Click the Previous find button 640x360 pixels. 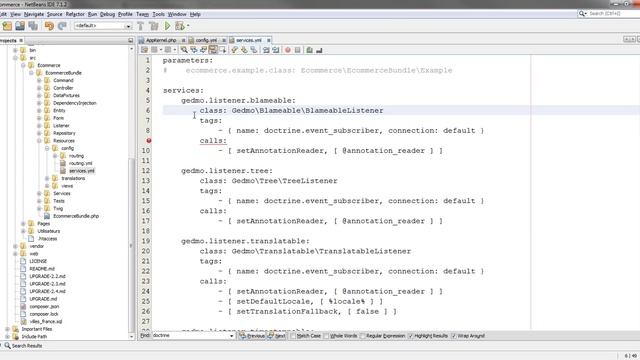click(252, 336)
